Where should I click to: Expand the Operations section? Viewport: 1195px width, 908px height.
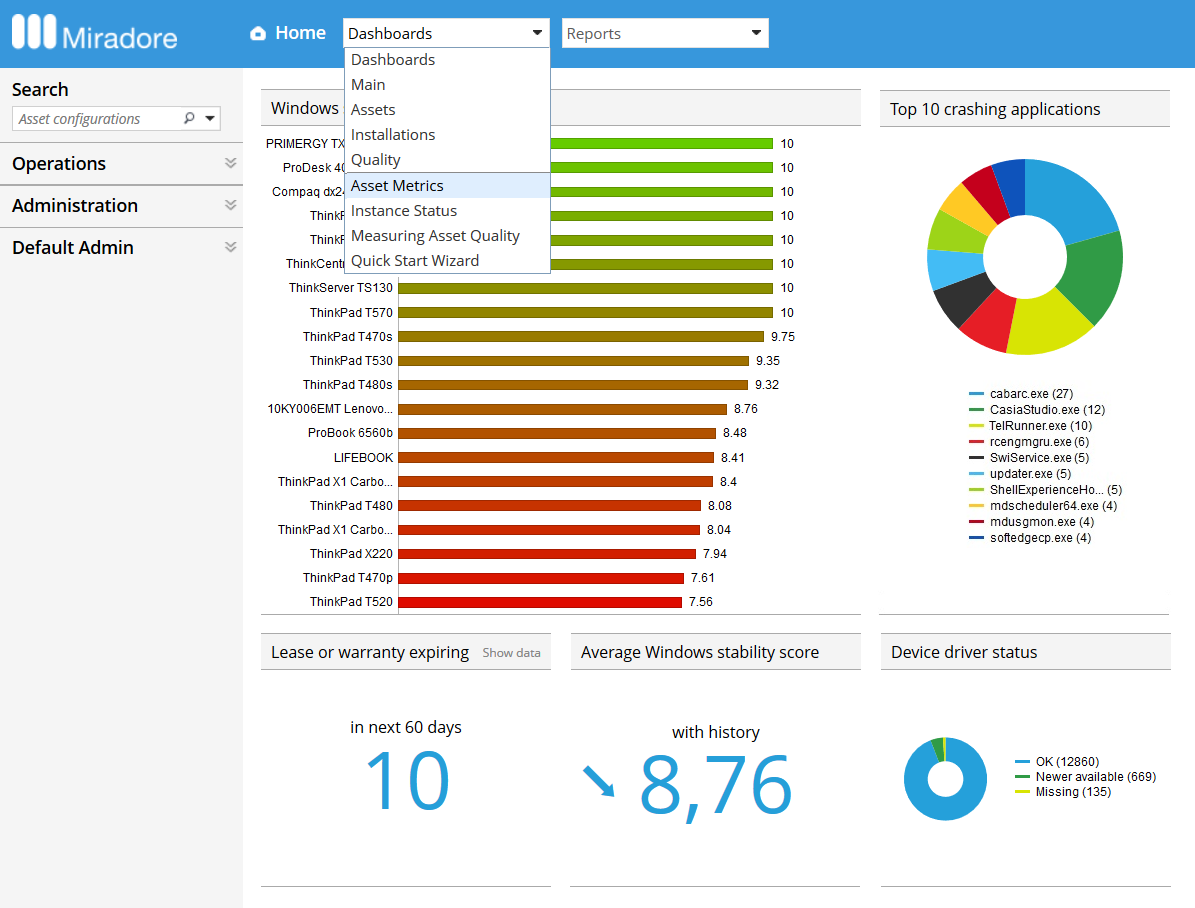coord(230,163)
